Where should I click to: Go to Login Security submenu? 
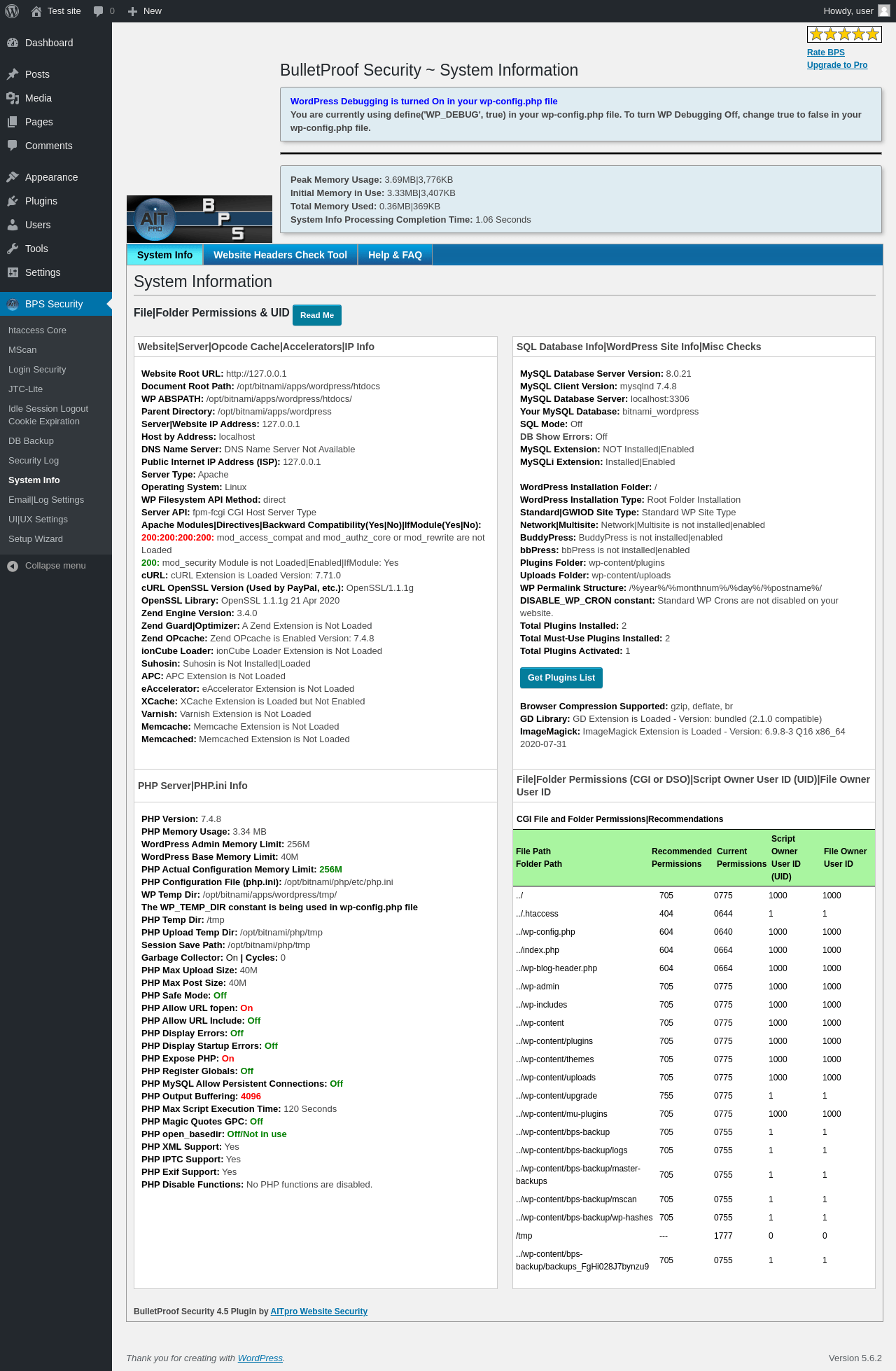point(37,370)
